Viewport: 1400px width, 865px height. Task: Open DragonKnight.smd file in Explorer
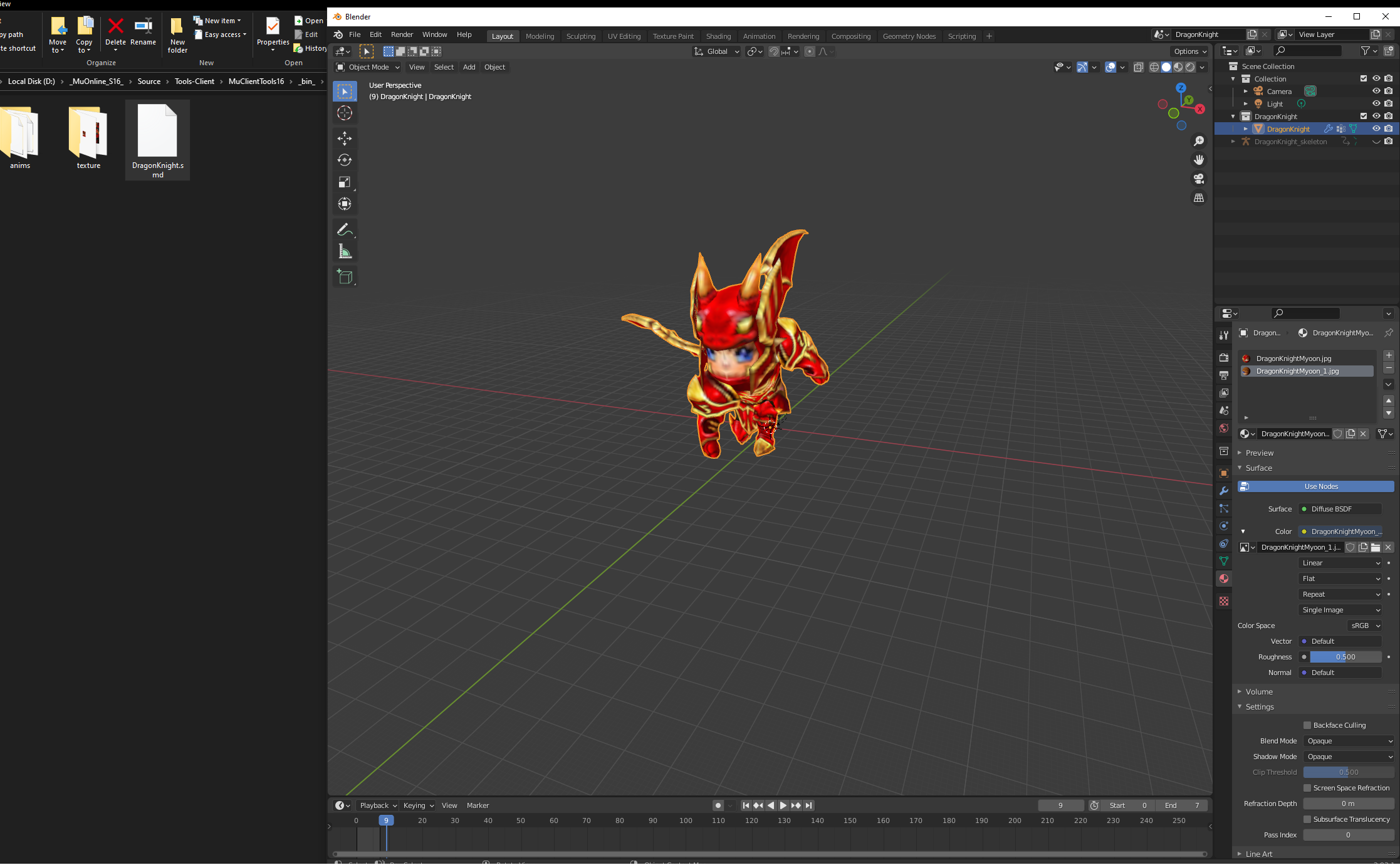[158, 140]
